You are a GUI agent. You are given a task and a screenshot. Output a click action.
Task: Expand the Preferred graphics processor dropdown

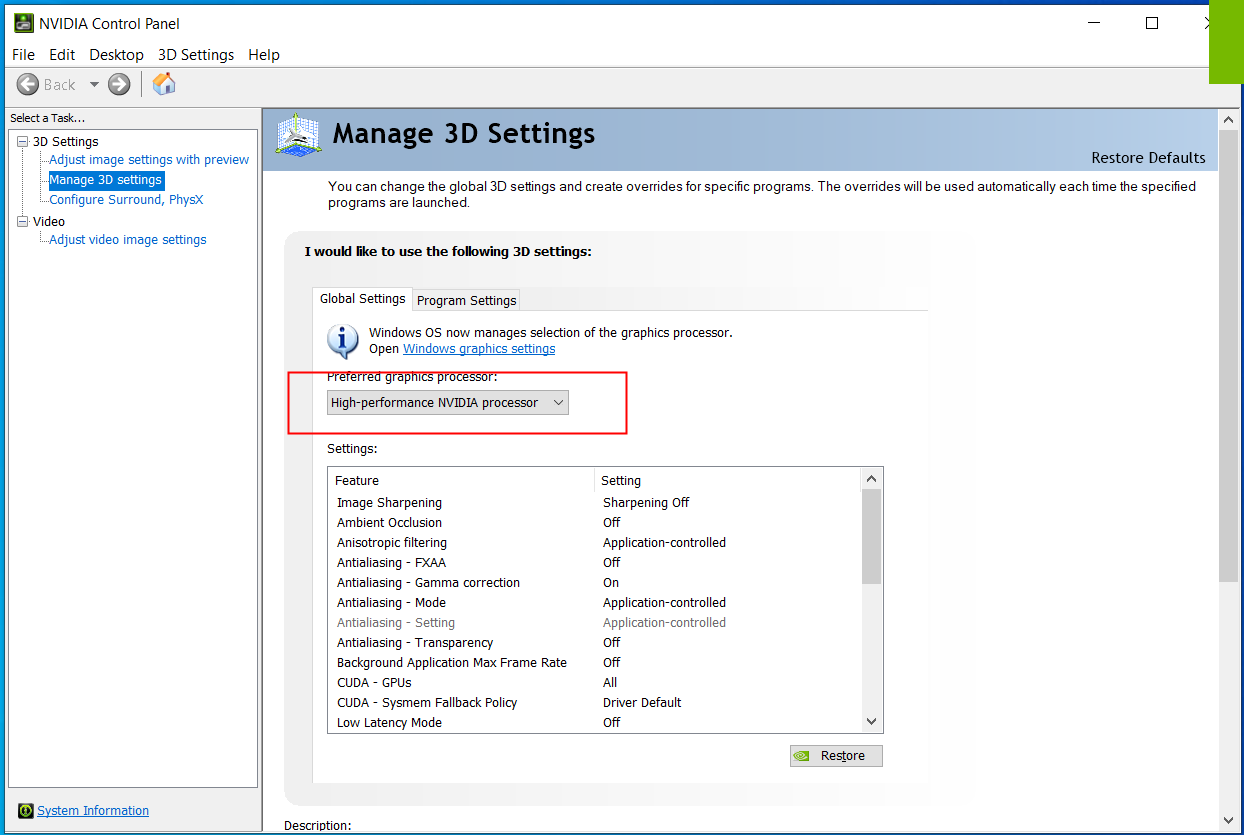coord(448,402)
